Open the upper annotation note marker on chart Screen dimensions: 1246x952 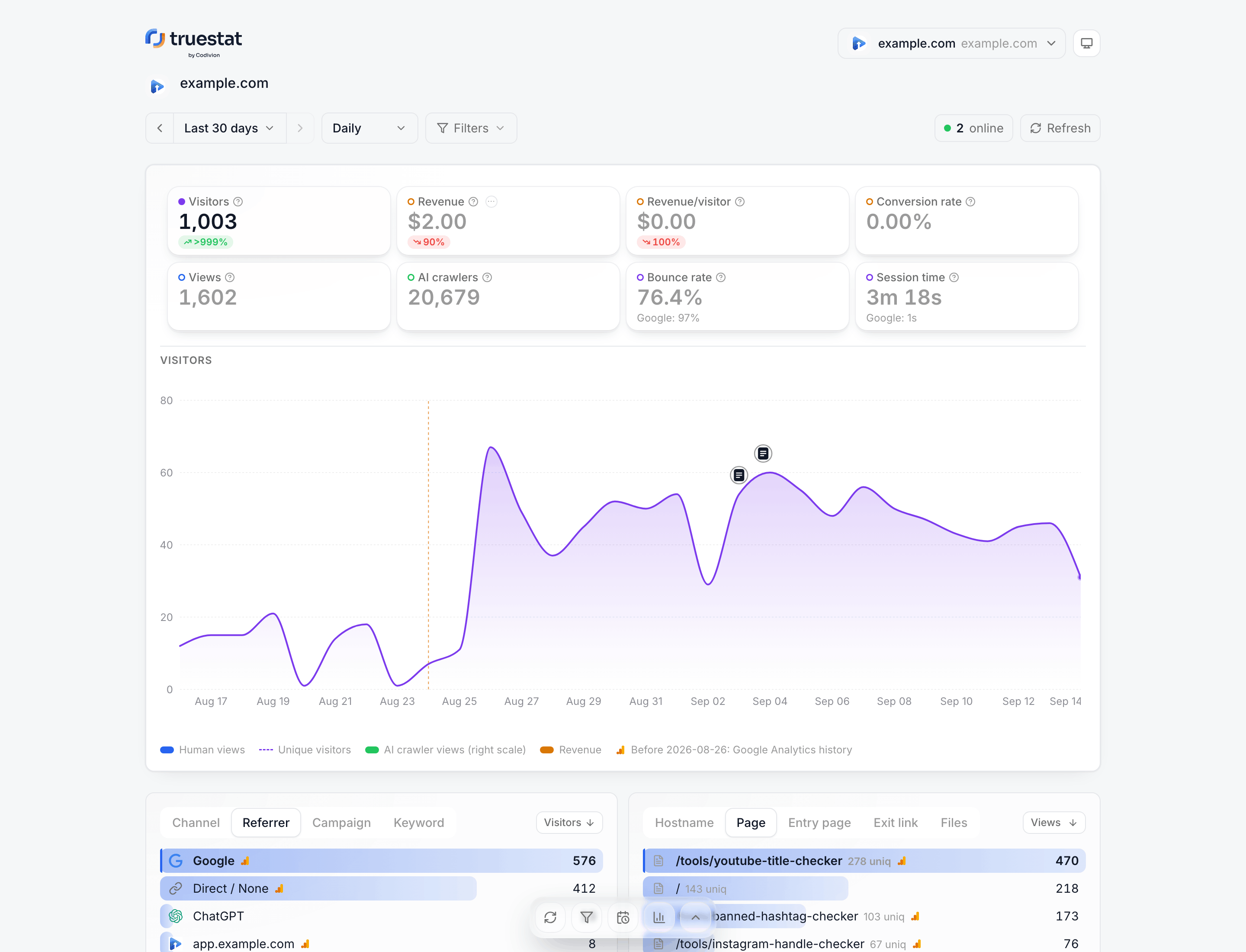point(763,453)
